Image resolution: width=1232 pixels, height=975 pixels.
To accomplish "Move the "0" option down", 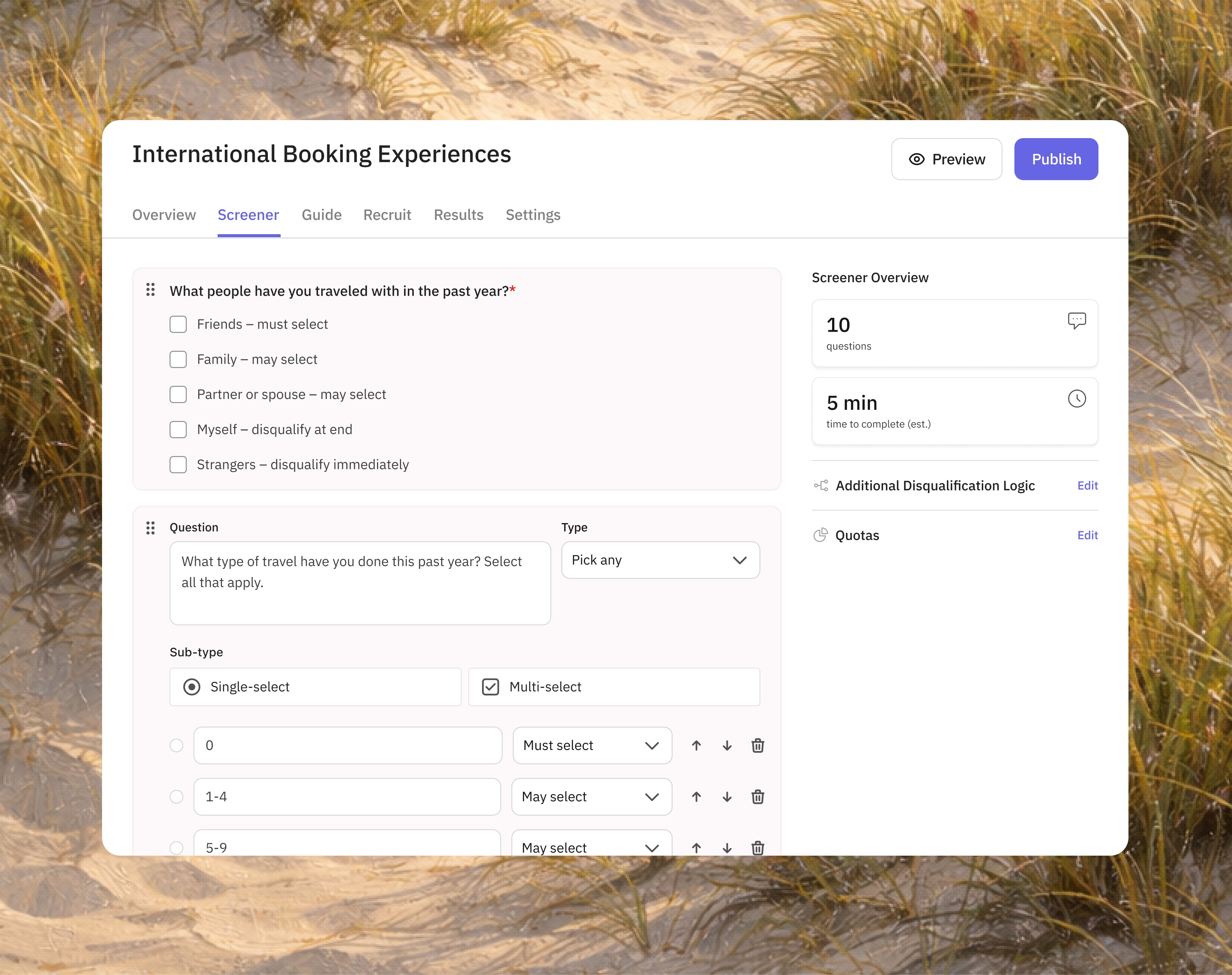I will [x=727, y=746].
